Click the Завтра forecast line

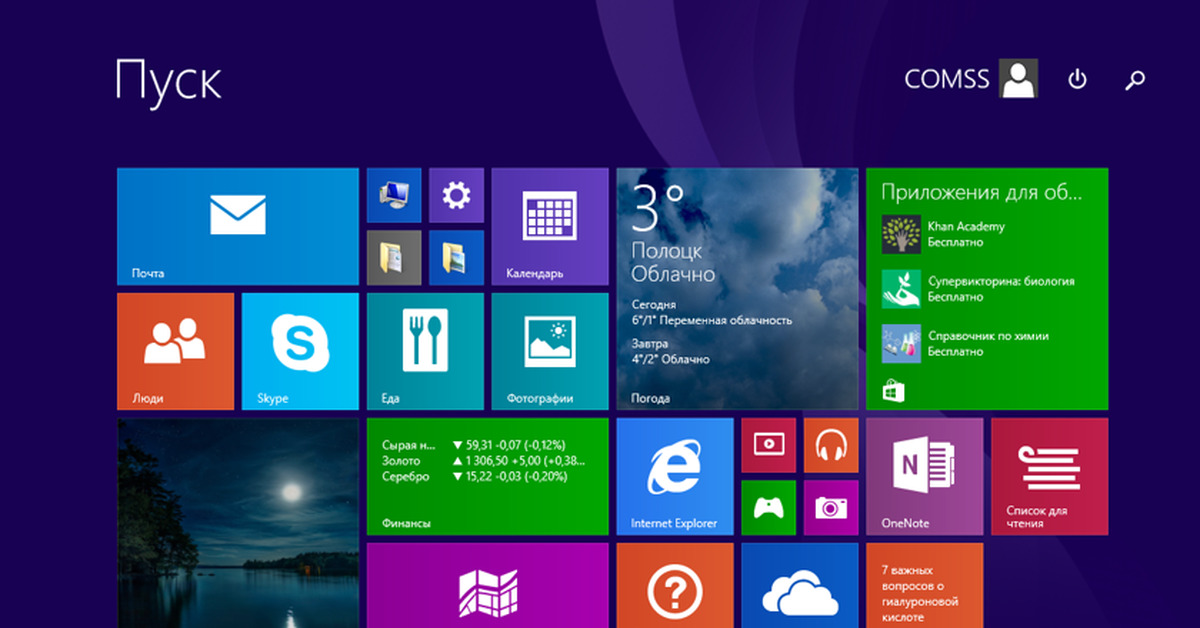point(671,351)
